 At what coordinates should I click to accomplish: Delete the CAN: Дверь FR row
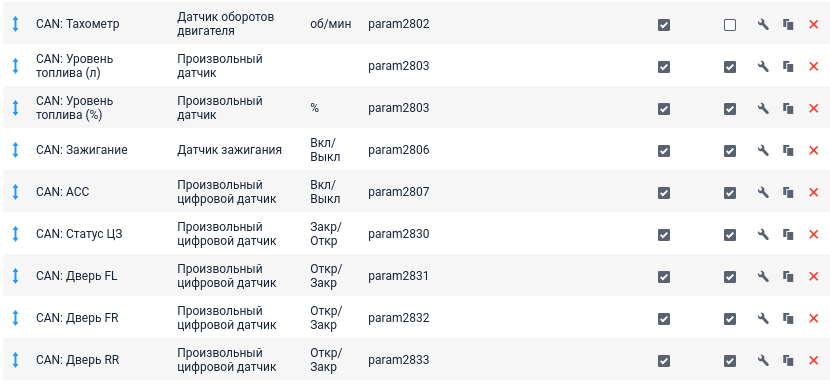coord(814,319)
